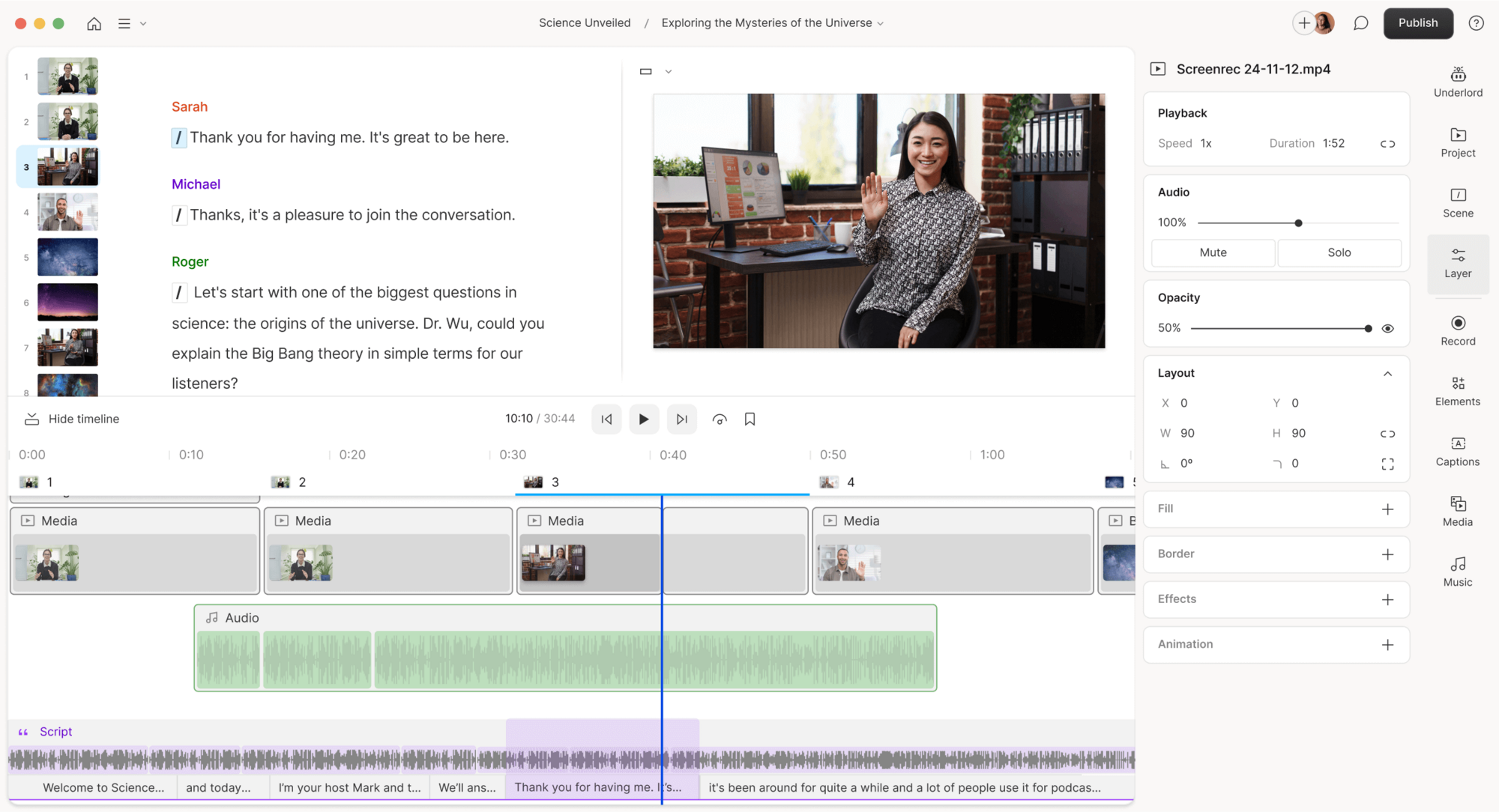1499x812 pixels.
Task: Toggle the Opacity visibility eye icon
Action: point(1388,328)
